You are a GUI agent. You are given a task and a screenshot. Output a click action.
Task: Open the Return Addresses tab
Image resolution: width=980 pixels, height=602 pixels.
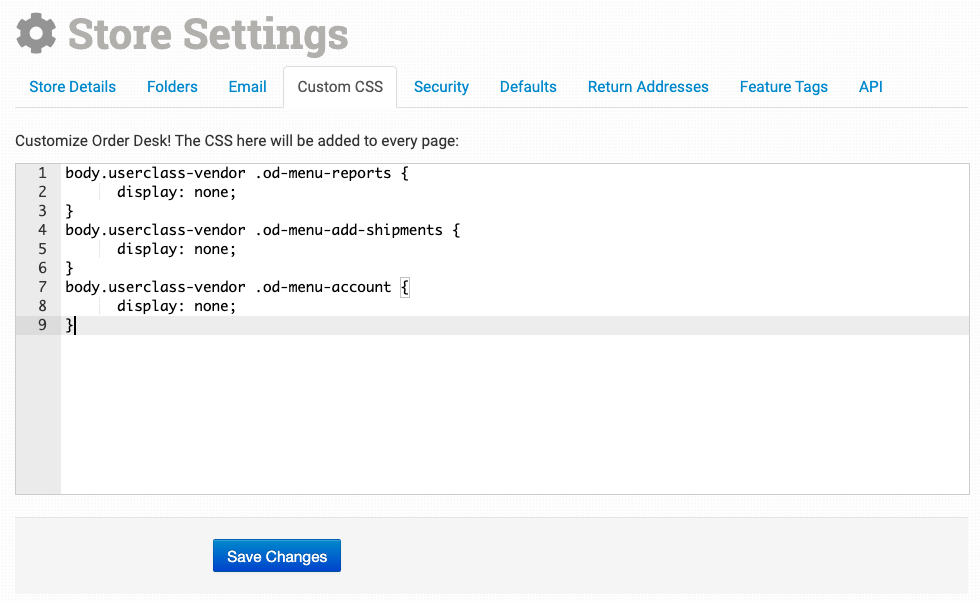(648, 87)
